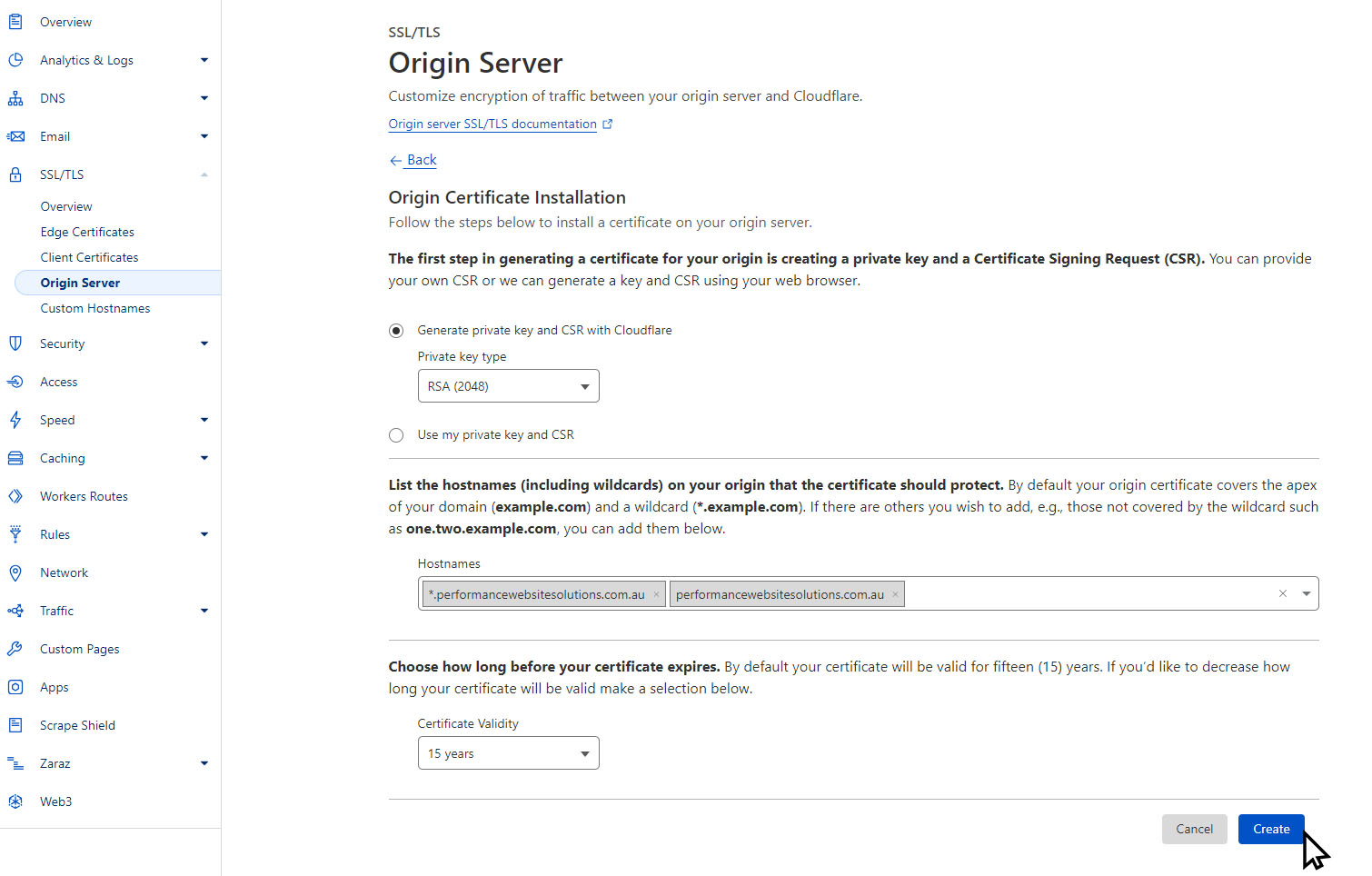Open the Private key type dropdown
The width and height of the screenshot is (1372, 876).
click(x=508, y=386)
